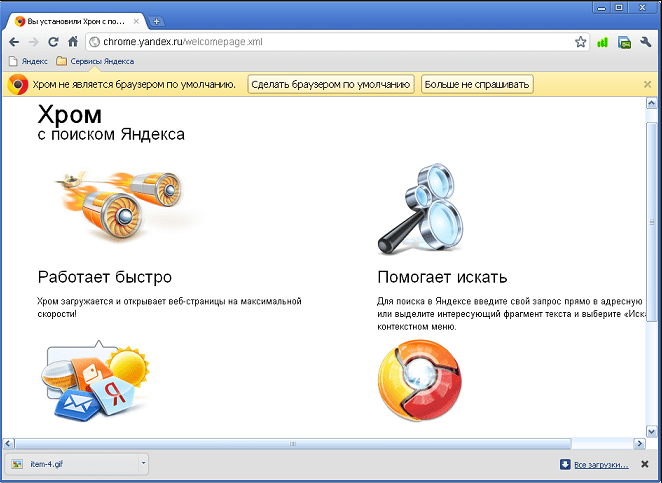The image size is (662, 483).
Task: Expand the item-4.gif download options arrow
Action: [x=143, y=463]
